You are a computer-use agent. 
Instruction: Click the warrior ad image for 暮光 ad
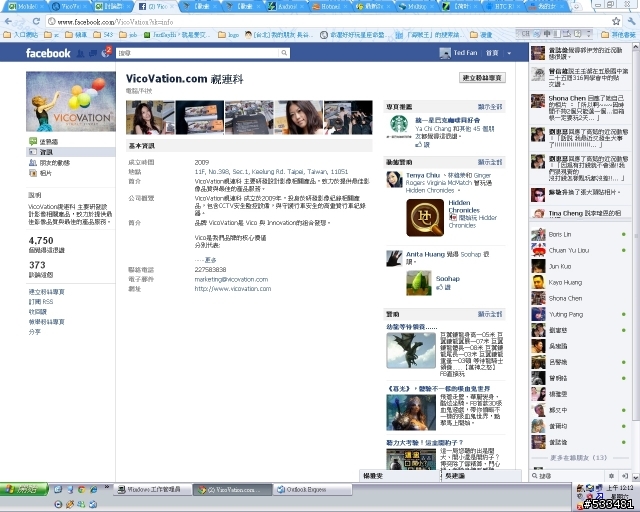[x=411, y=412]
